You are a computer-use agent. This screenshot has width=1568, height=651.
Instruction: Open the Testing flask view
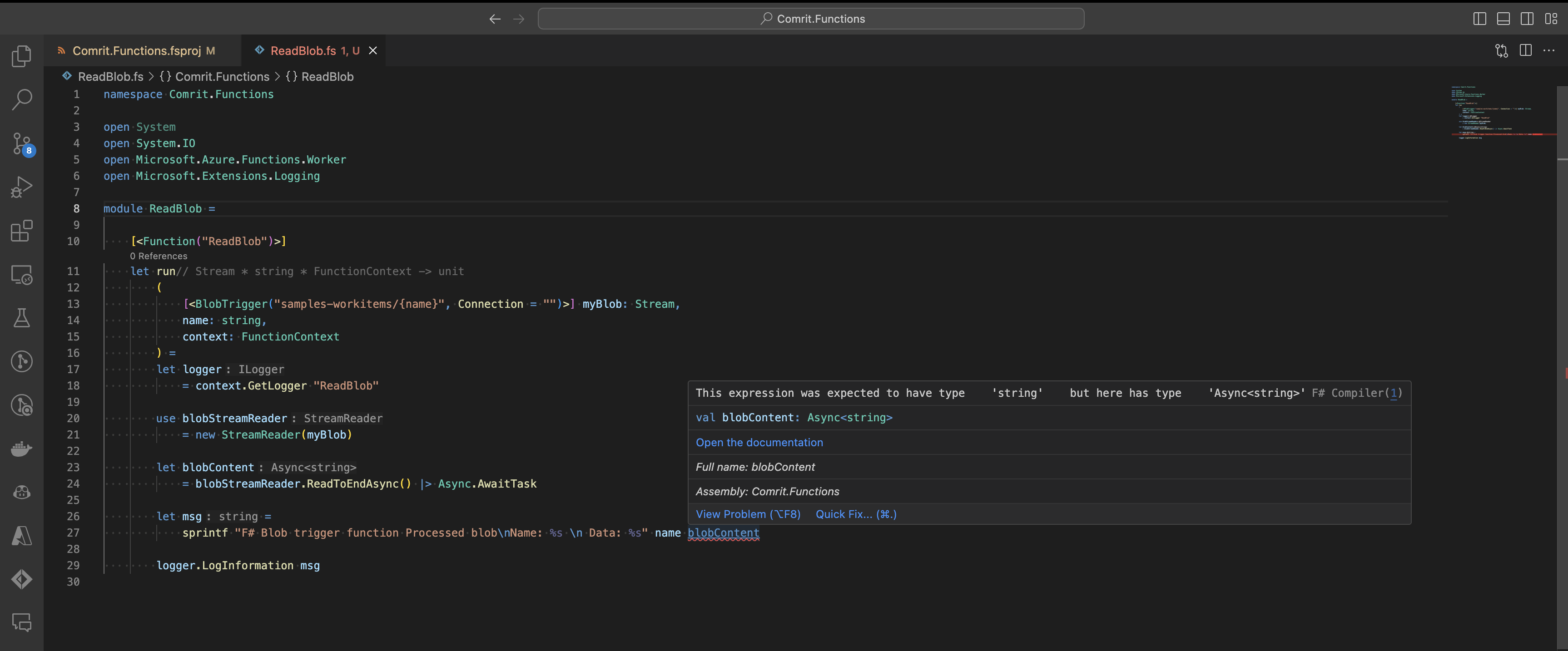point(21,318)
